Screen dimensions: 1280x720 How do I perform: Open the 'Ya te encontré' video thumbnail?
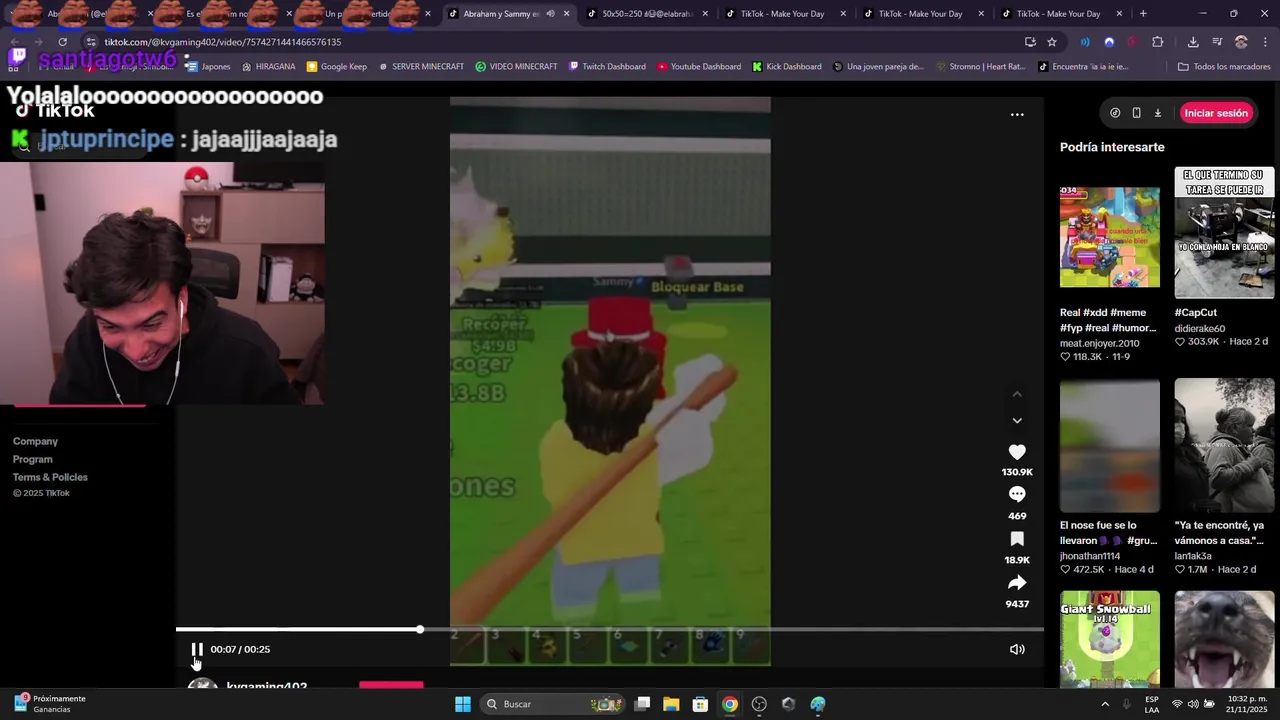(x=1224, y=445)
